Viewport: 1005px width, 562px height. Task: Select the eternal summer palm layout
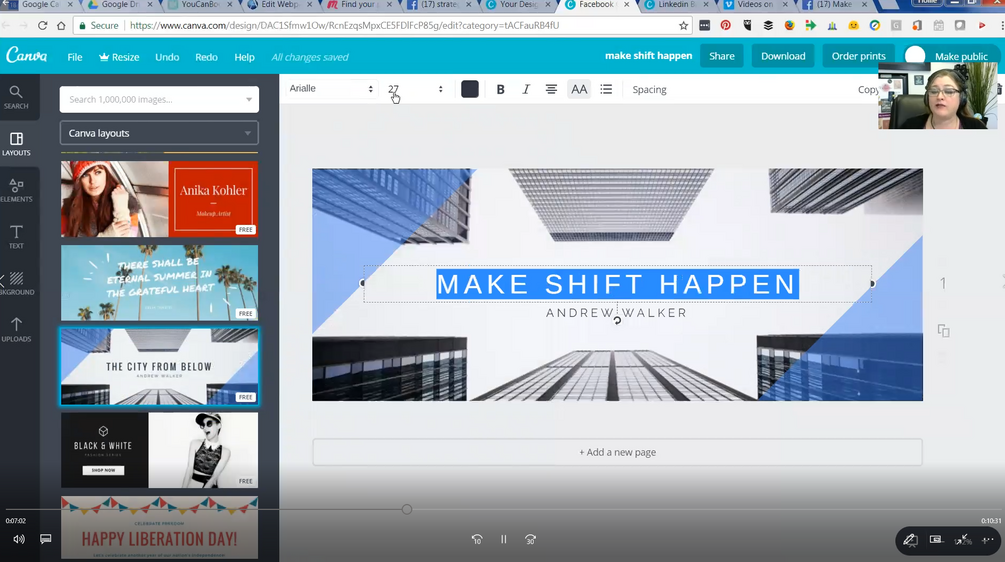tap(160, 283)
